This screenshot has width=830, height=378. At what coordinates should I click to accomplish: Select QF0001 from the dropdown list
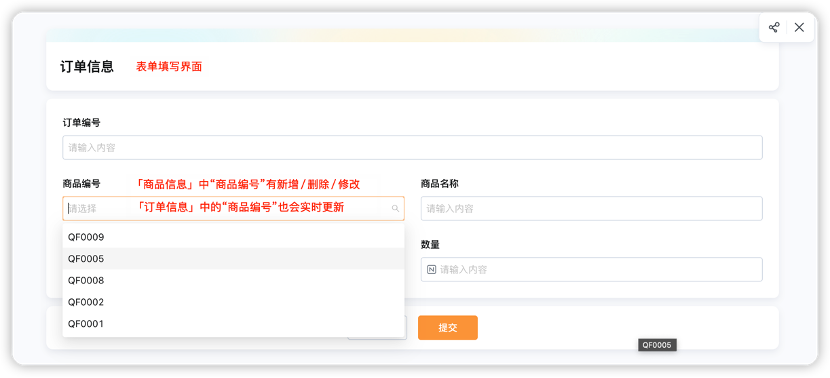233,323
